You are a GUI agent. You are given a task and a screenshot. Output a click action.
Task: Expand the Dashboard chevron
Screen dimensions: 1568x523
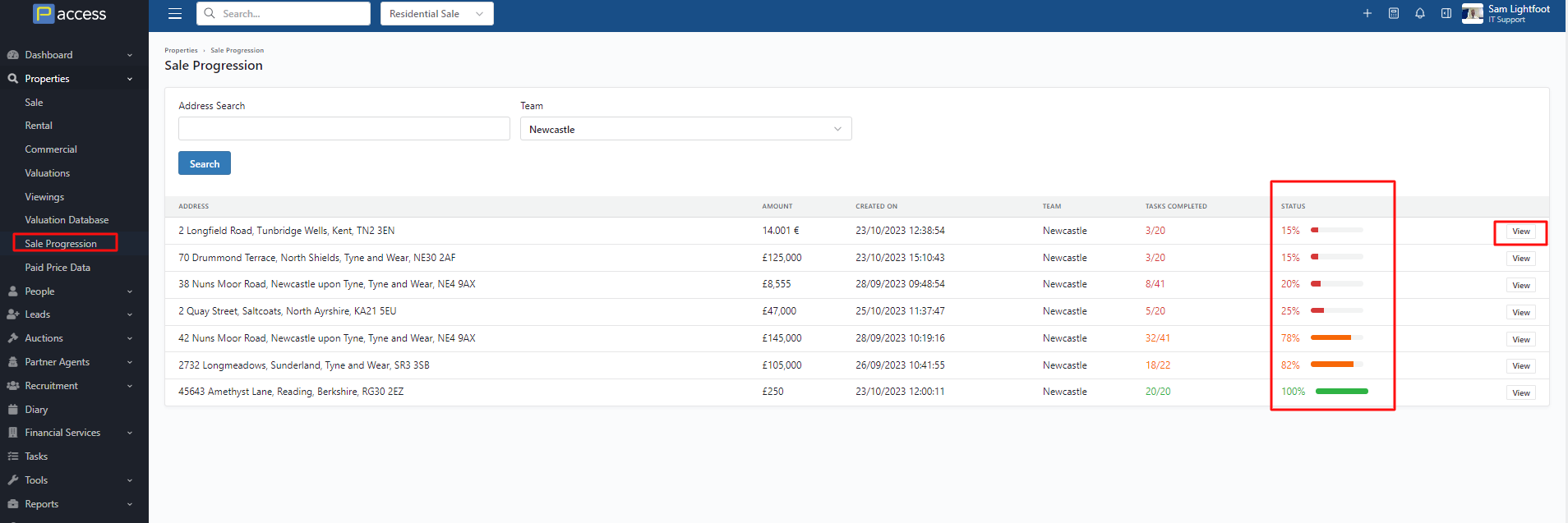pos(130,55)
